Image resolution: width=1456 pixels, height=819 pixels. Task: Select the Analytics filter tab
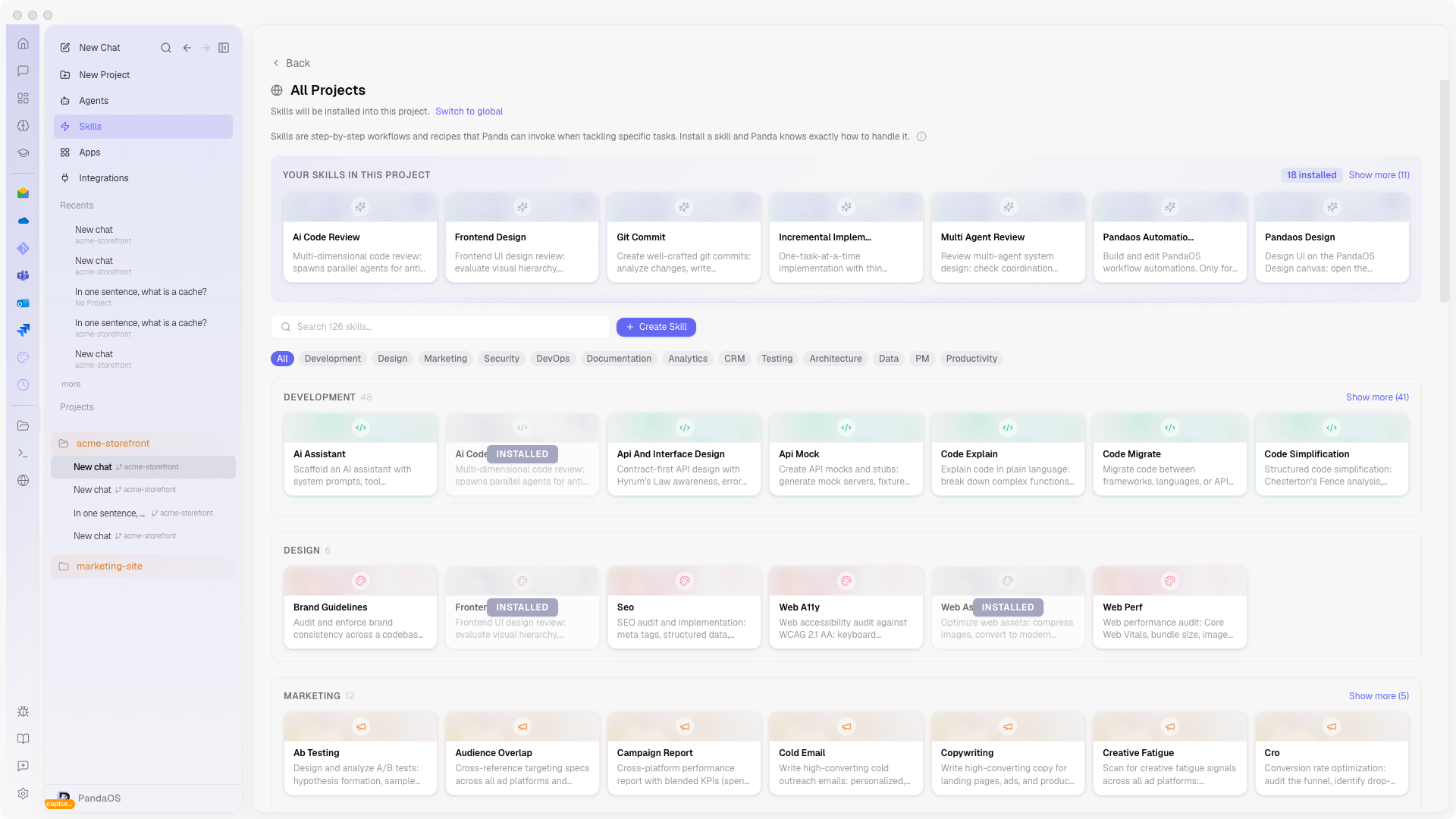pyautogui.click(x=687, y=359)
